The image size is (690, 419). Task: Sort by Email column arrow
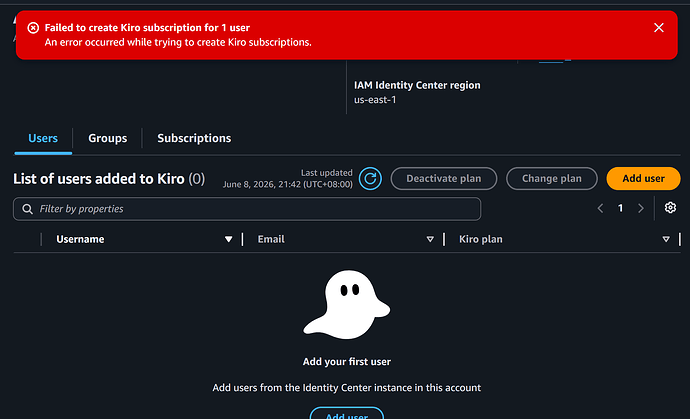tap(430, 239)
